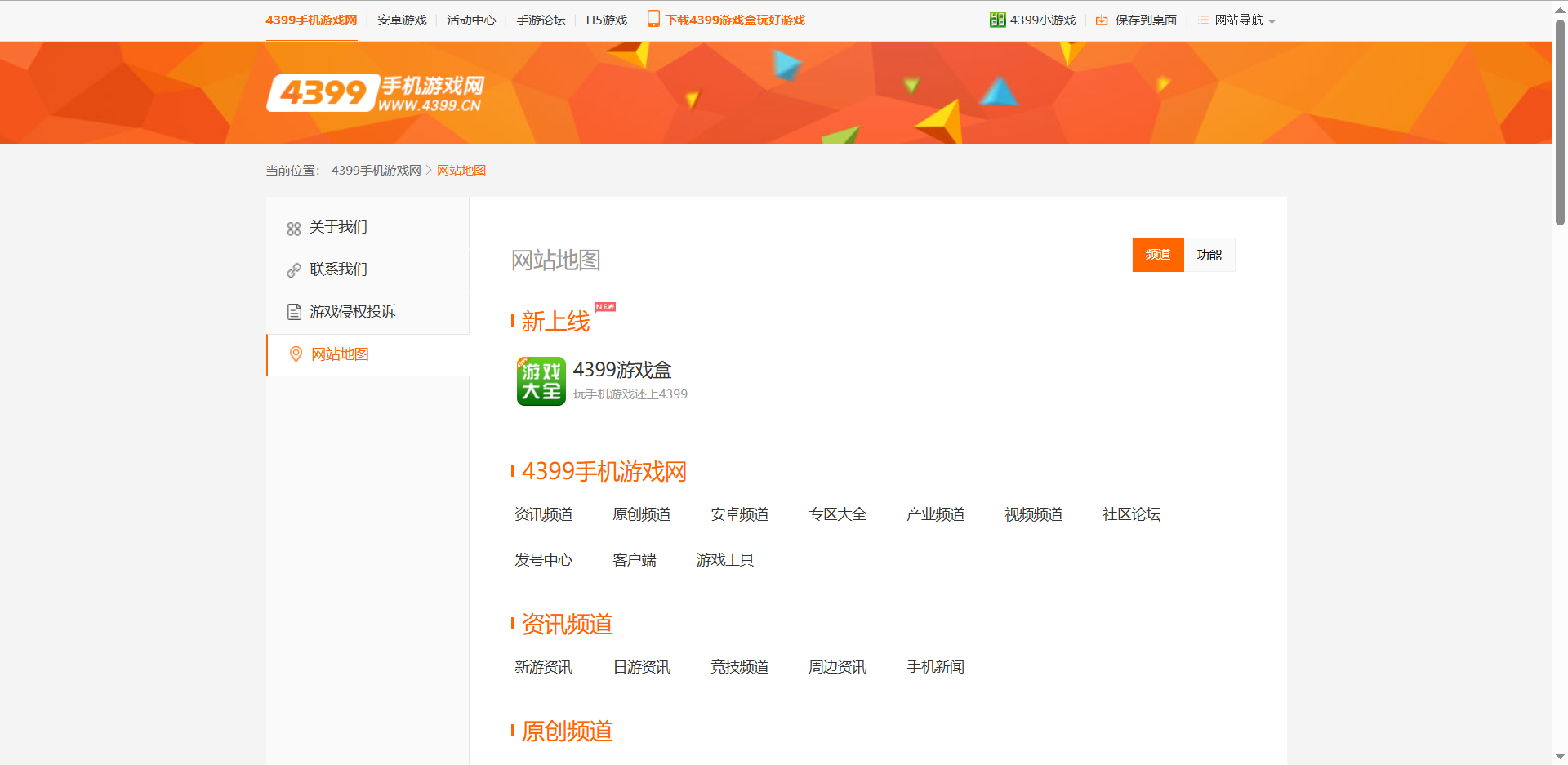Click the phone icon beside download link
The height and width of the screenshot is (765, 1568).
(653, 19)
